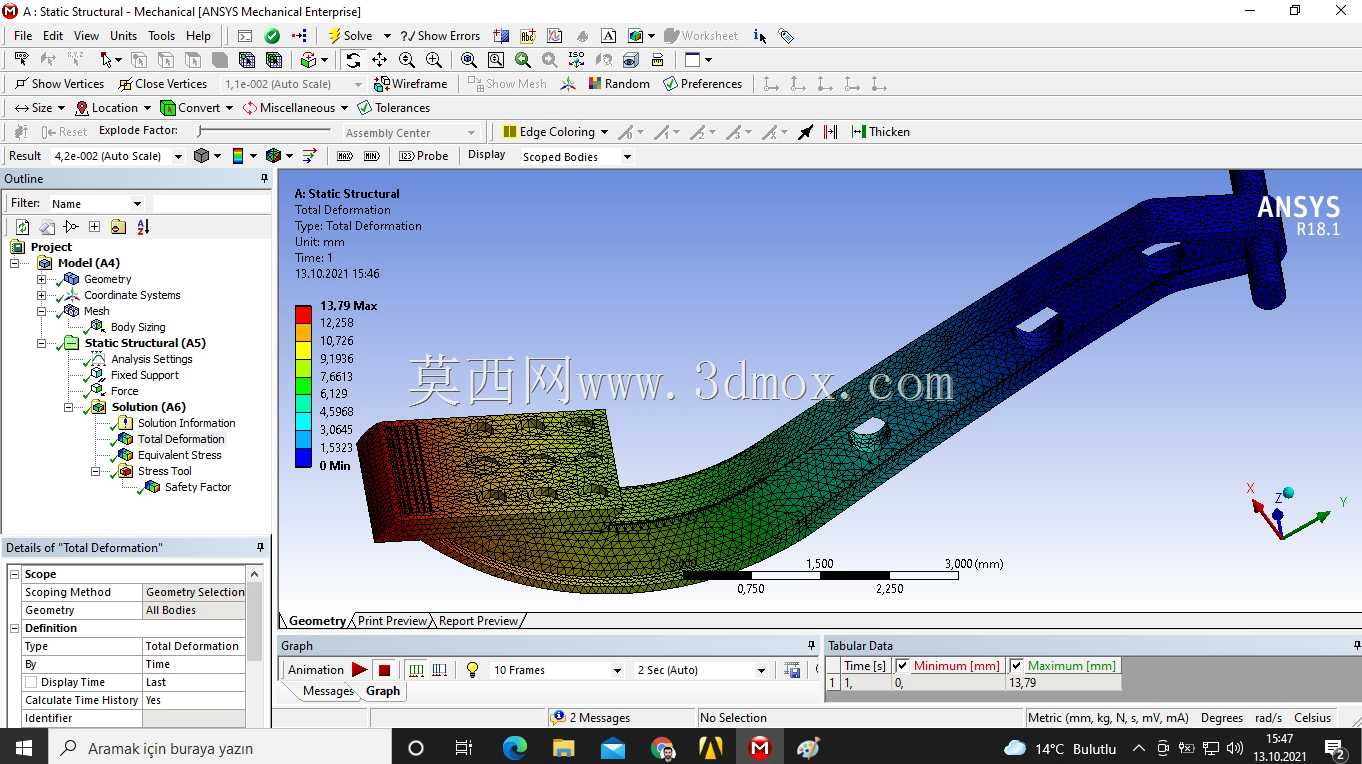The height and width of the screenshot is (764, 1362).
Task: Open Preferences for annotations
Action: click(x=702, y=84)
